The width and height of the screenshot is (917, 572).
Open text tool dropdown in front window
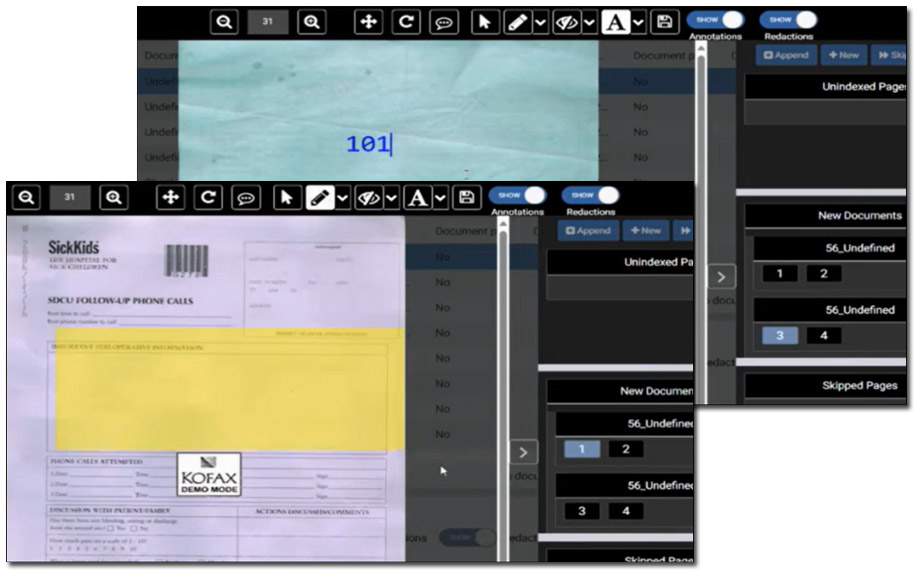coord(440,198)
